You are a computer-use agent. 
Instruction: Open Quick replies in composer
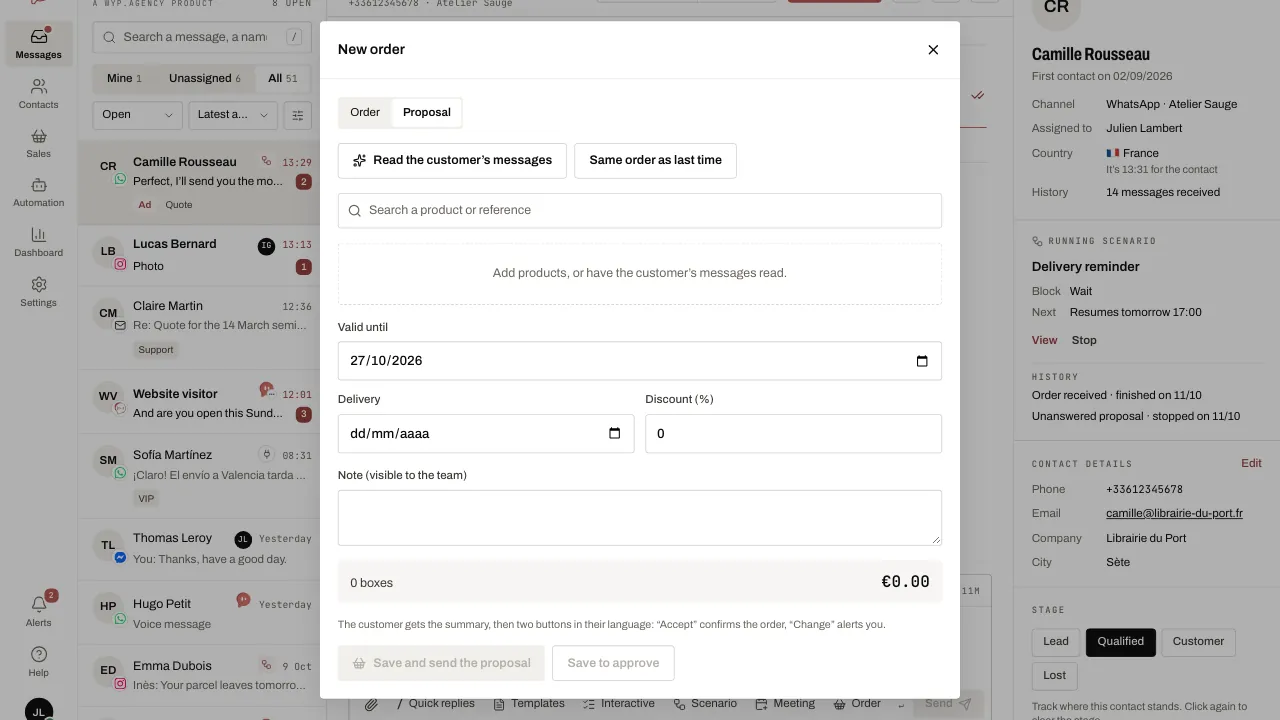pyautogui.click(x=435, y=704)
